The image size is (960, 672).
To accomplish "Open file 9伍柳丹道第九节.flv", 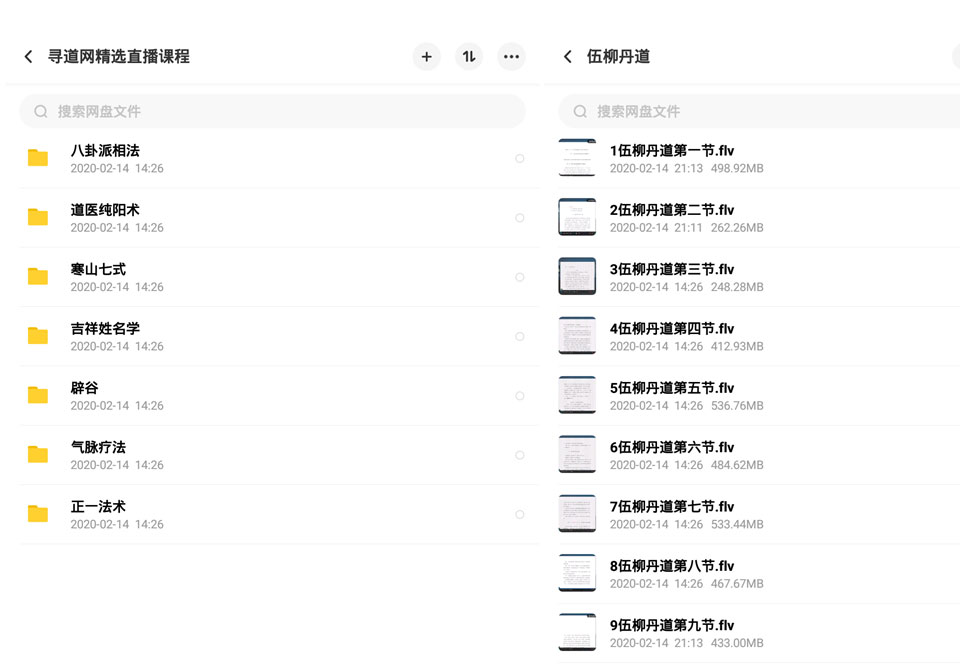I will click(759, 633).
